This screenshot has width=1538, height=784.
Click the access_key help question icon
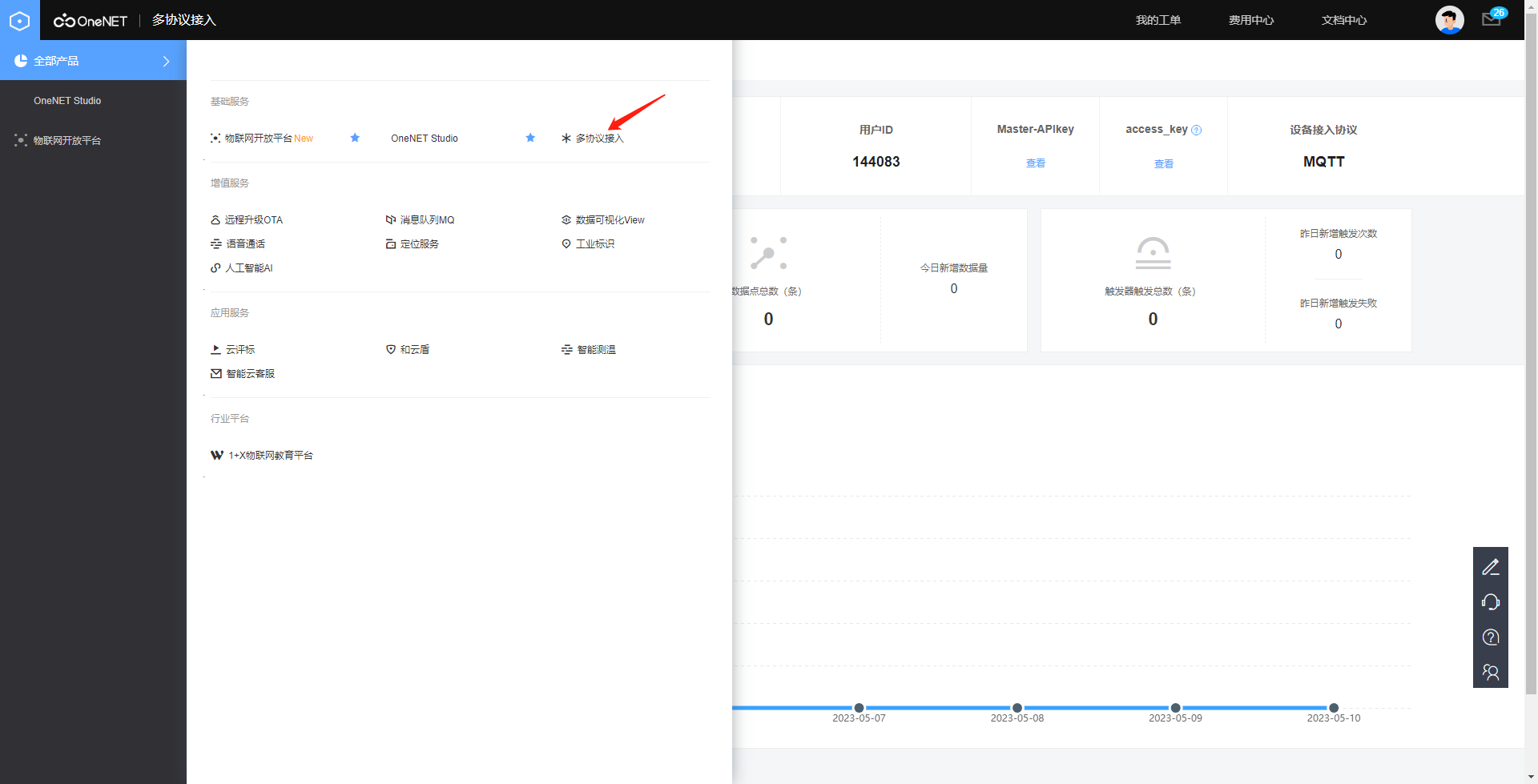pos(1197,130)
